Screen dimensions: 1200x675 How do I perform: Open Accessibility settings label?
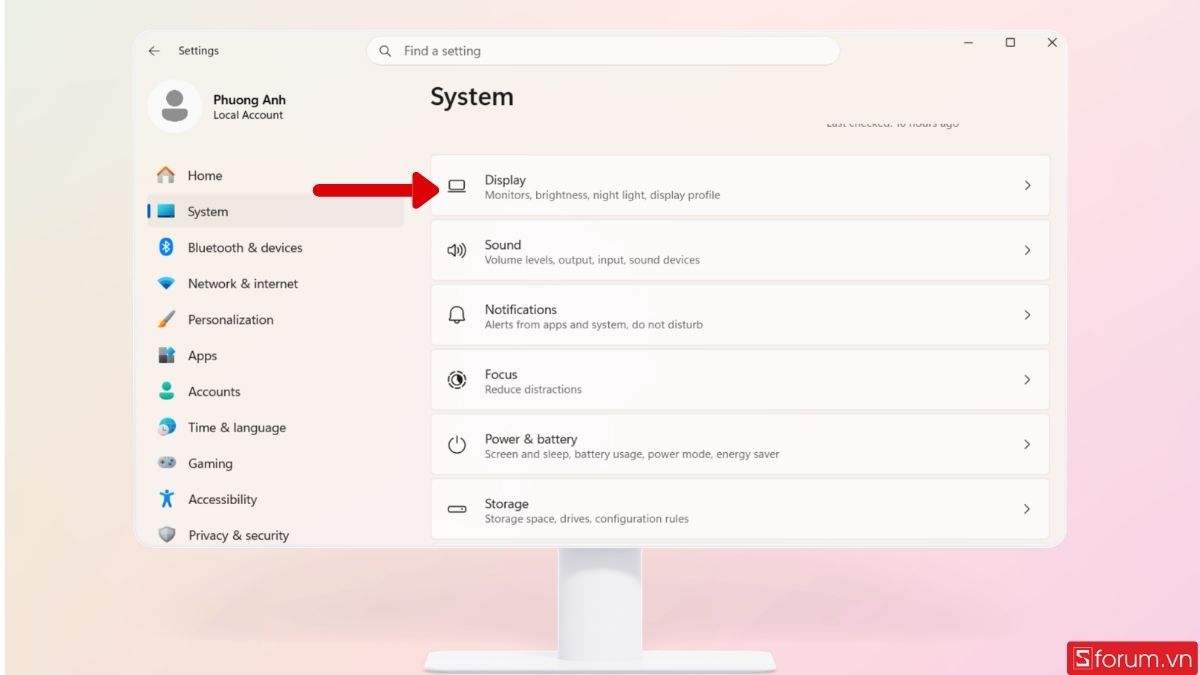click(222, 499)
